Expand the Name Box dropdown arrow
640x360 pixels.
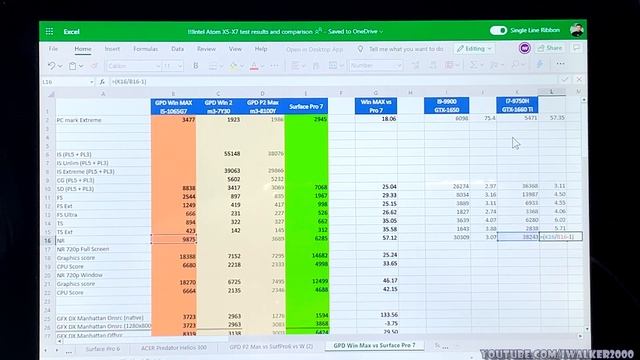pyautogui.click(x=91, y=82)
